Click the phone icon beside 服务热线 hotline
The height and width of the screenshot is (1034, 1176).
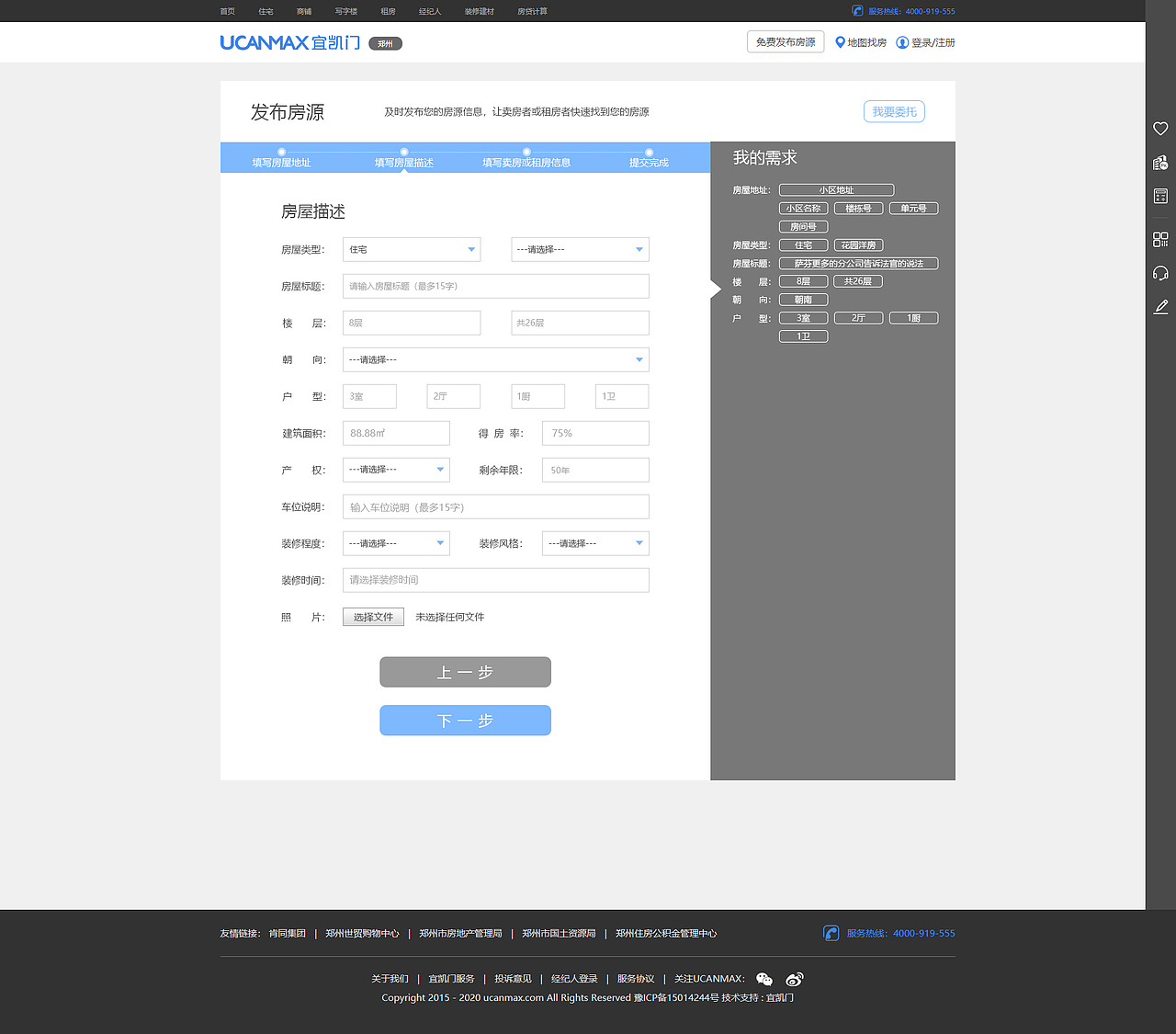tap(831, 933)
